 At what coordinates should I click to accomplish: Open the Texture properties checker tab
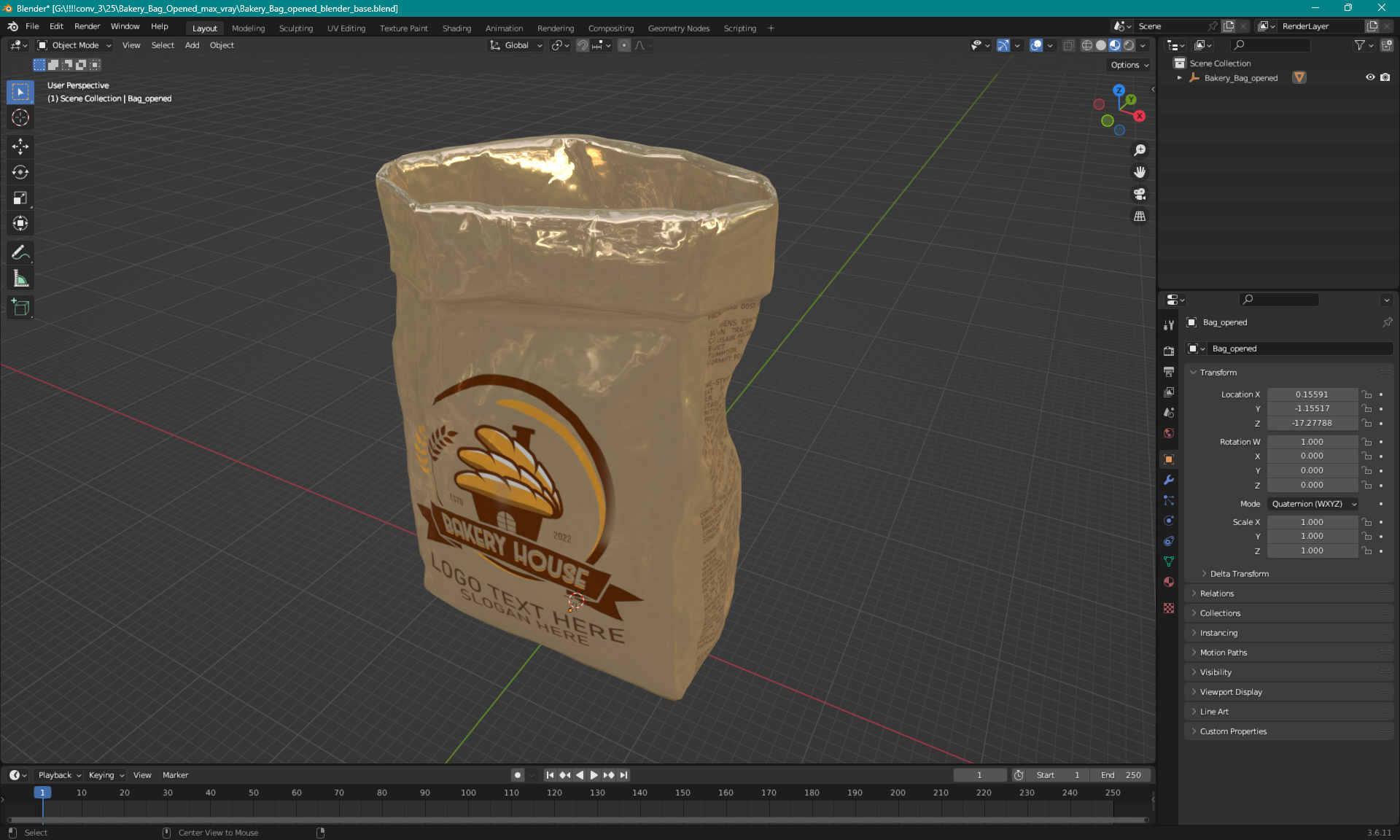(1169, 608)
